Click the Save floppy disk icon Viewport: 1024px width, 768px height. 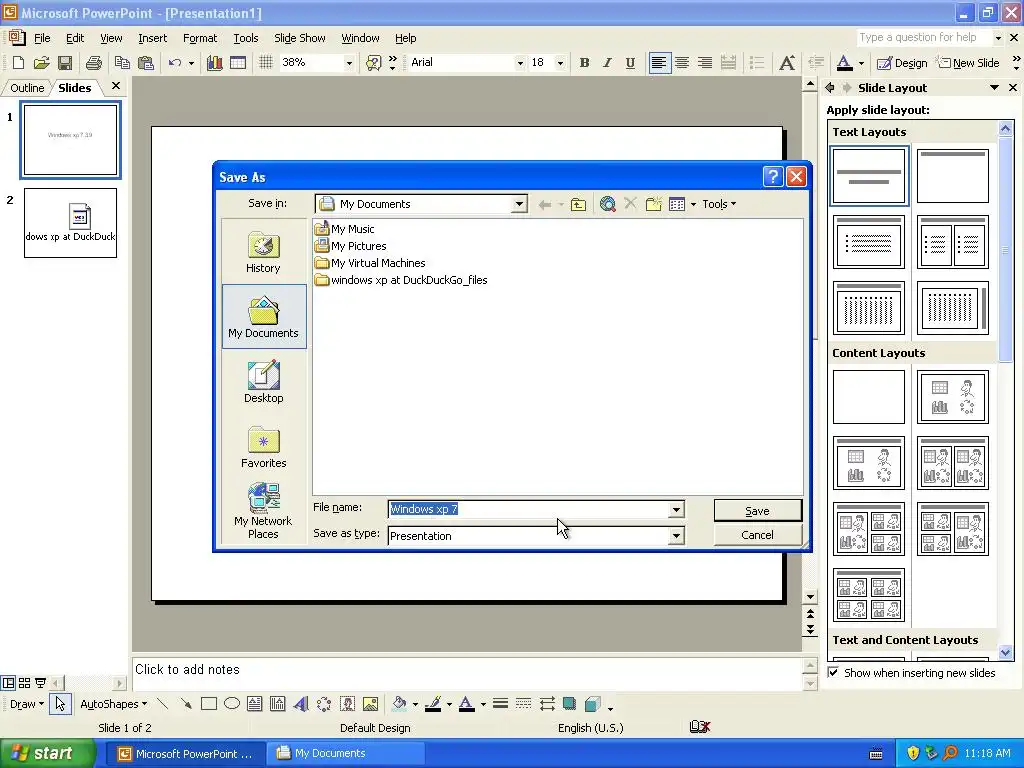pyautogui.click(x=65, y=63)
